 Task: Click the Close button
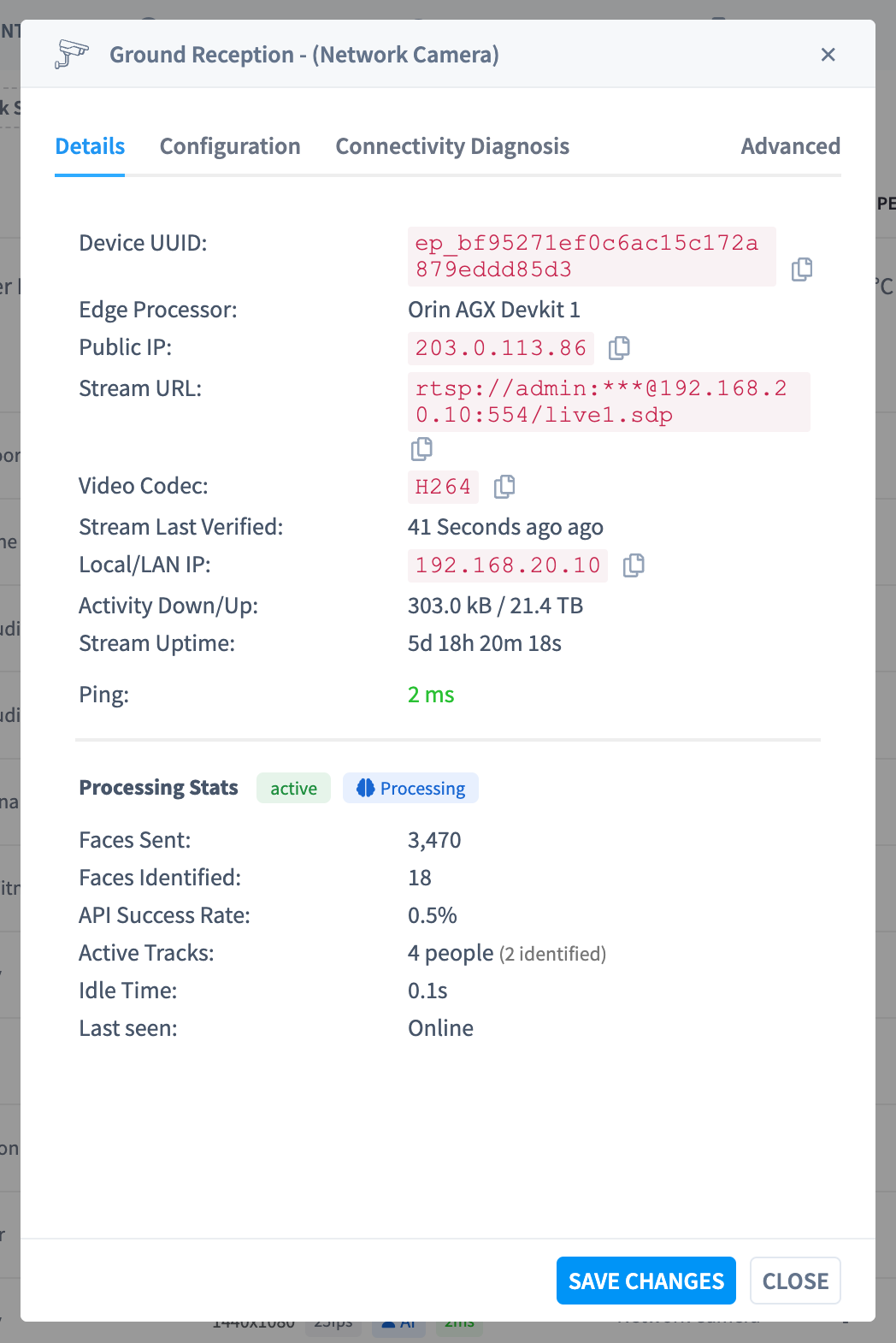pos(795,1281)
